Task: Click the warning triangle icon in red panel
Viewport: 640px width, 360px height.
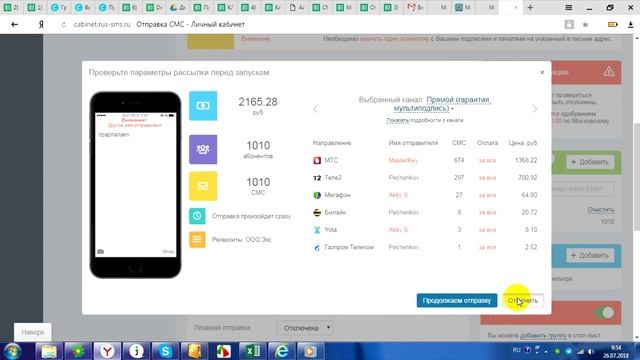Action: (609, 72)
